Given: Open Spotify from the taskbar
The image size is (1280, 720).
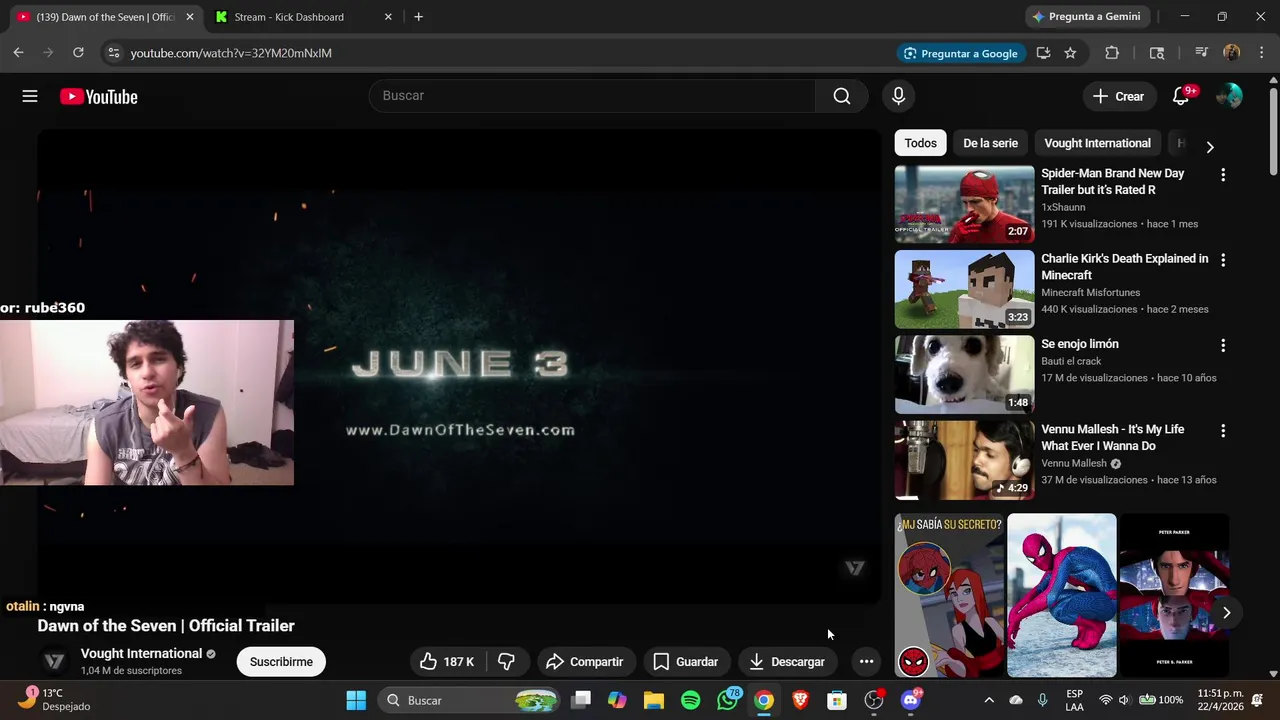Looking at the screenshot, I should click(690, 701).
